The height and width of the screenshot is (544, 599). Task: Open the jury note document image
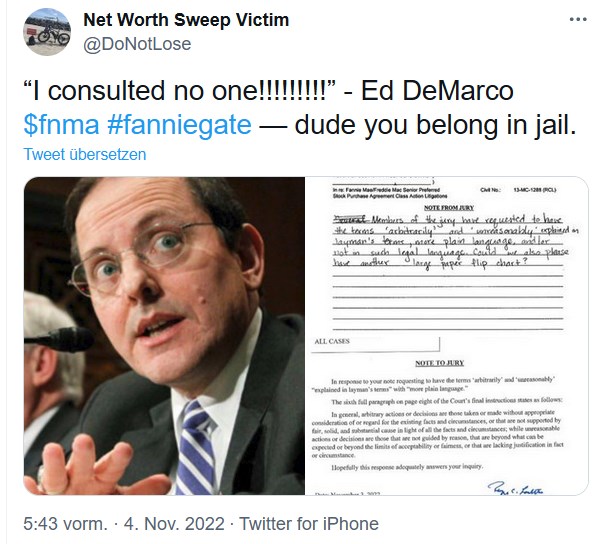(x=447, y=336)
